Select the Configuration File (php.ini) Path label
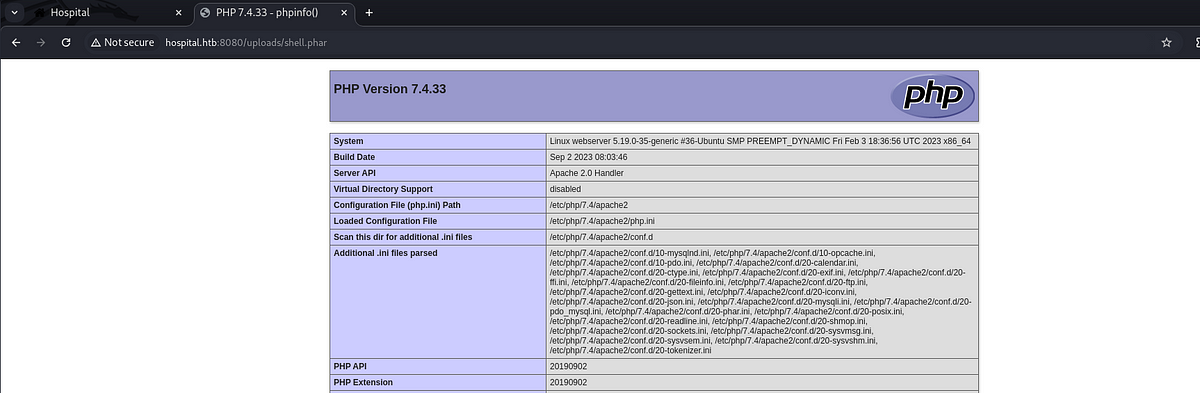Screen dimensions: 1200x393 click(x=437, y=205)
